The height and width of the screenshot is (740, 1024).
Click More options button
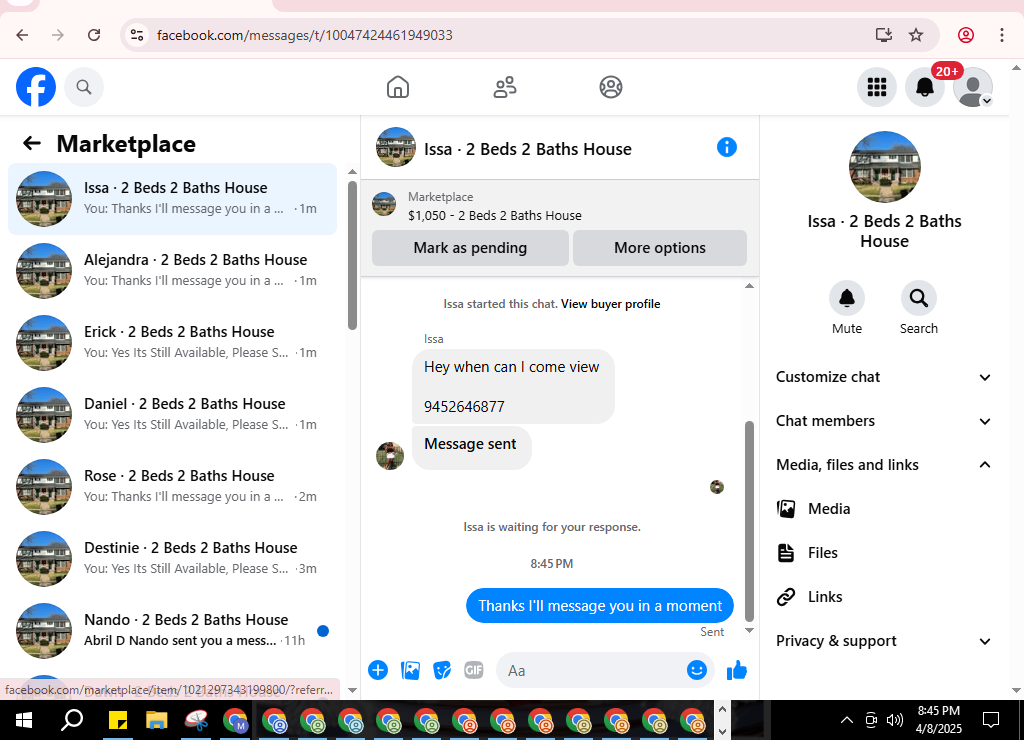660,248
